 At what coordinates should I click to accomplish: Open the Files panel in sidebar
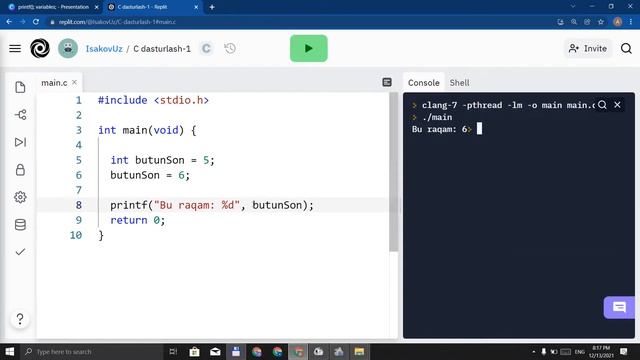[x=20, y=87]
